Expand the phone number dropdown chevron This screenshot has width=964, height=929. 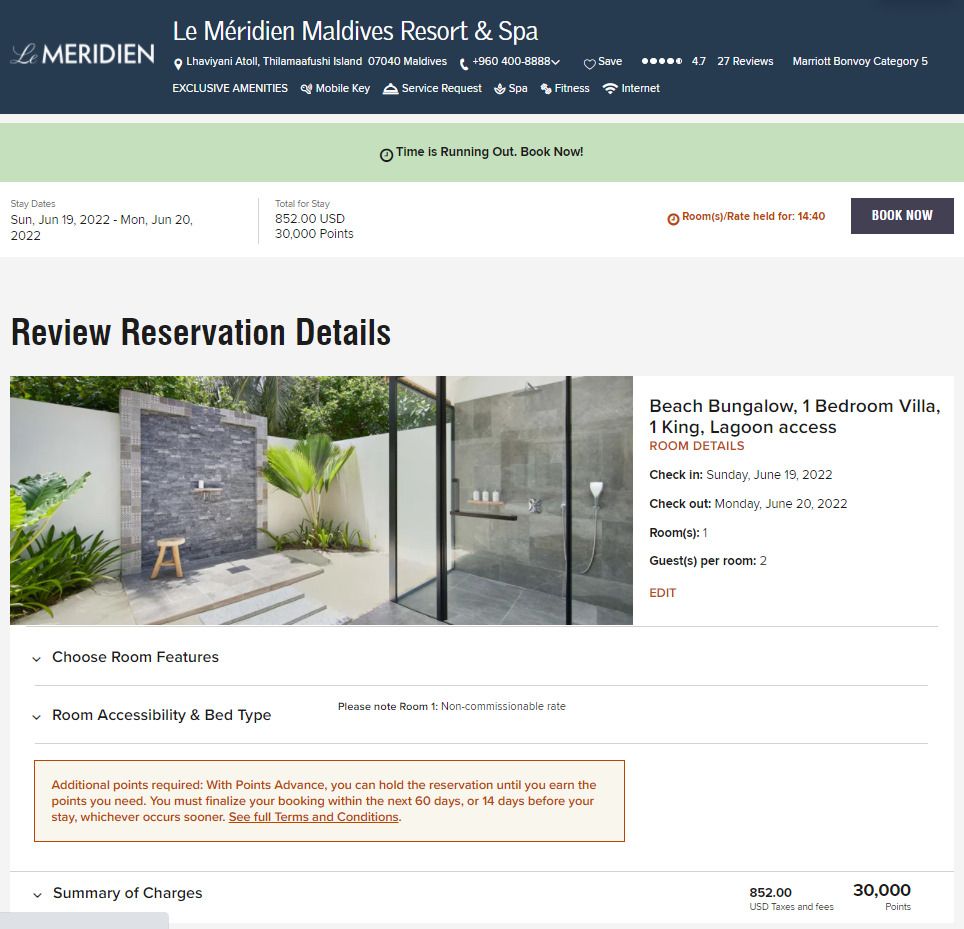point(556,62)
